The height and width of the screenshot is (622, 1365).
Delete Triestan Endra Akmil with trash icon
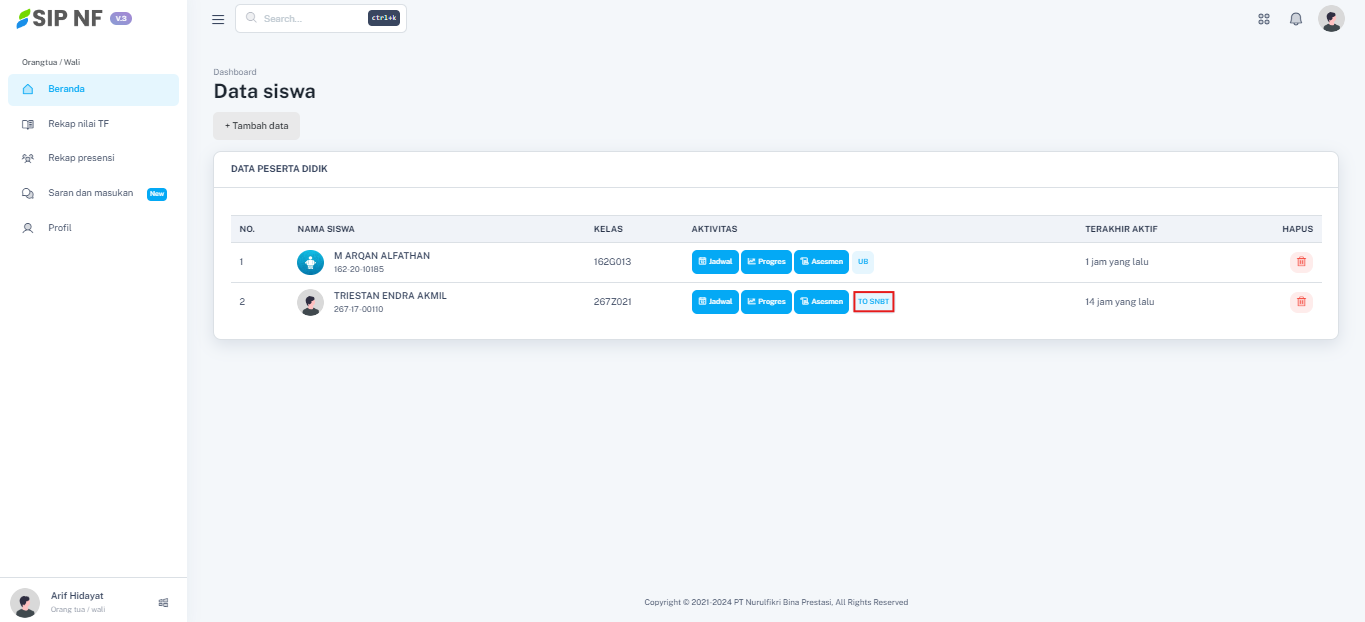(x=1301, y=302)
